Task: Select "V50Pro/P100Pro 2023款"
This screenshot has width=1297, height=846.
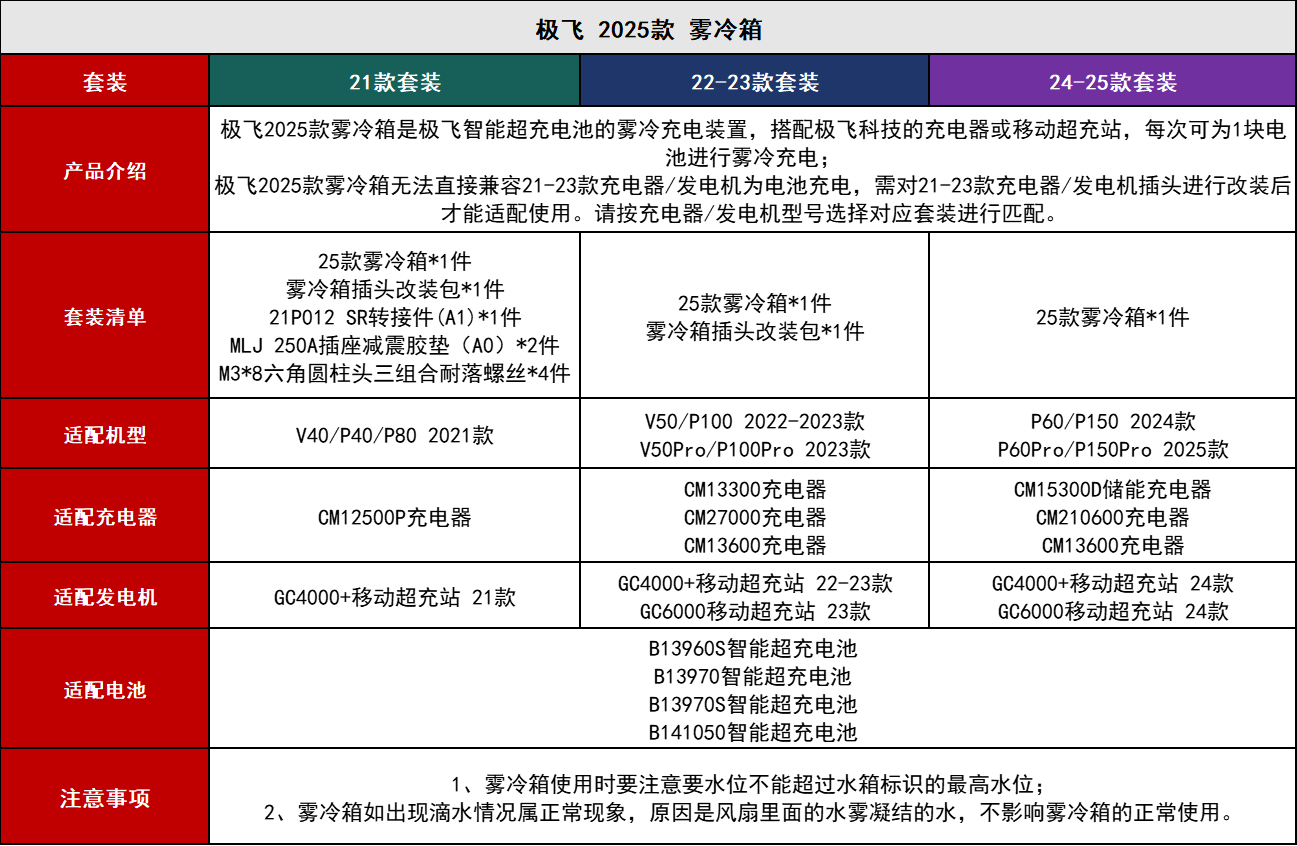Action: [x=755, y=450]
